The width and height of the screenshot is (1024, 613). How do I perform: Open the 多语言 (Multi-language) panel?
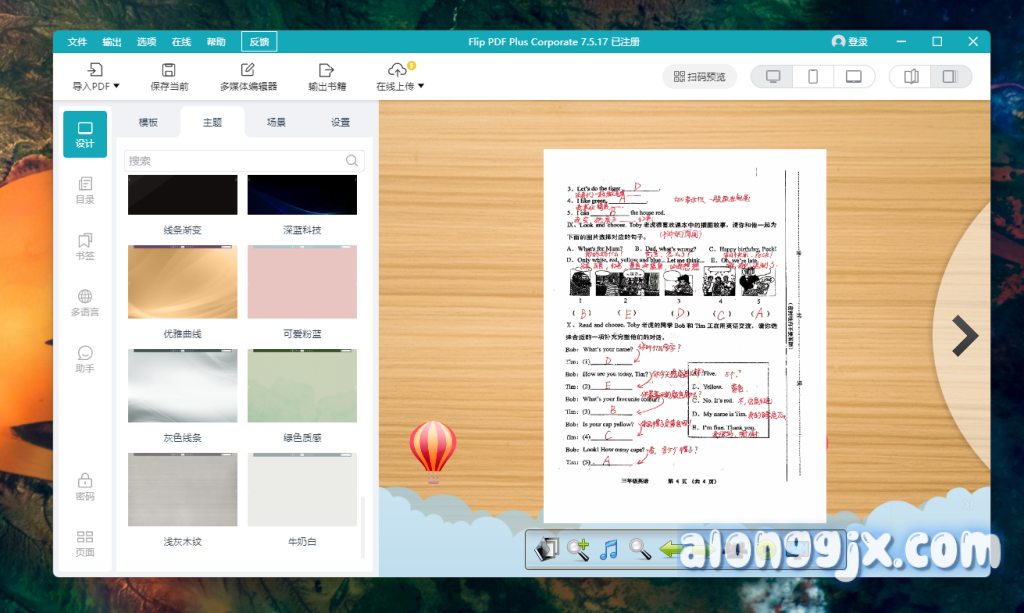[x=85, y=302]
